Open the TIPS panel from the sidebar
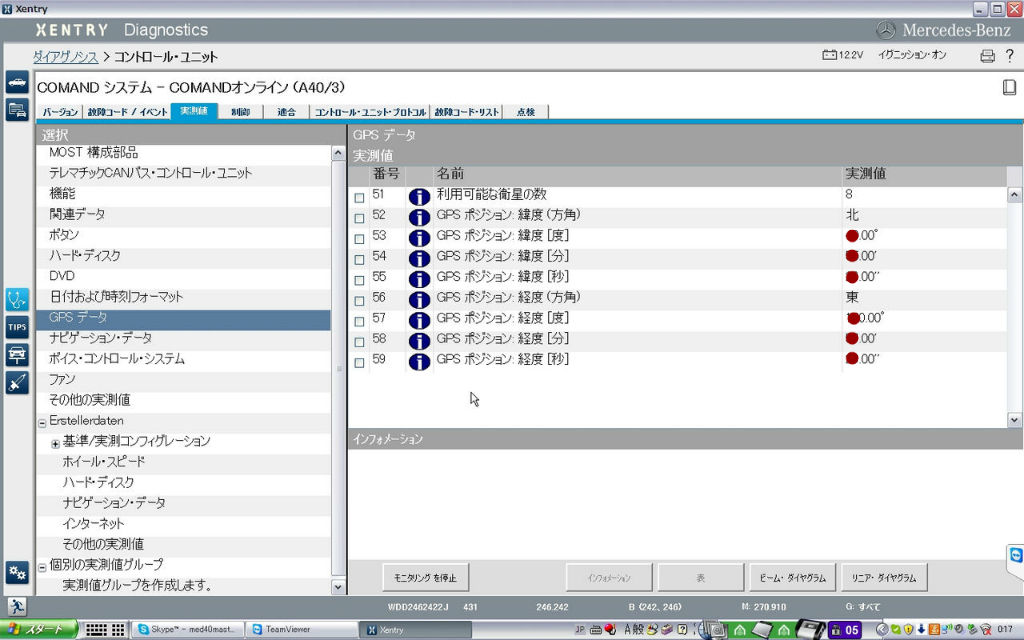 point(15,326)
